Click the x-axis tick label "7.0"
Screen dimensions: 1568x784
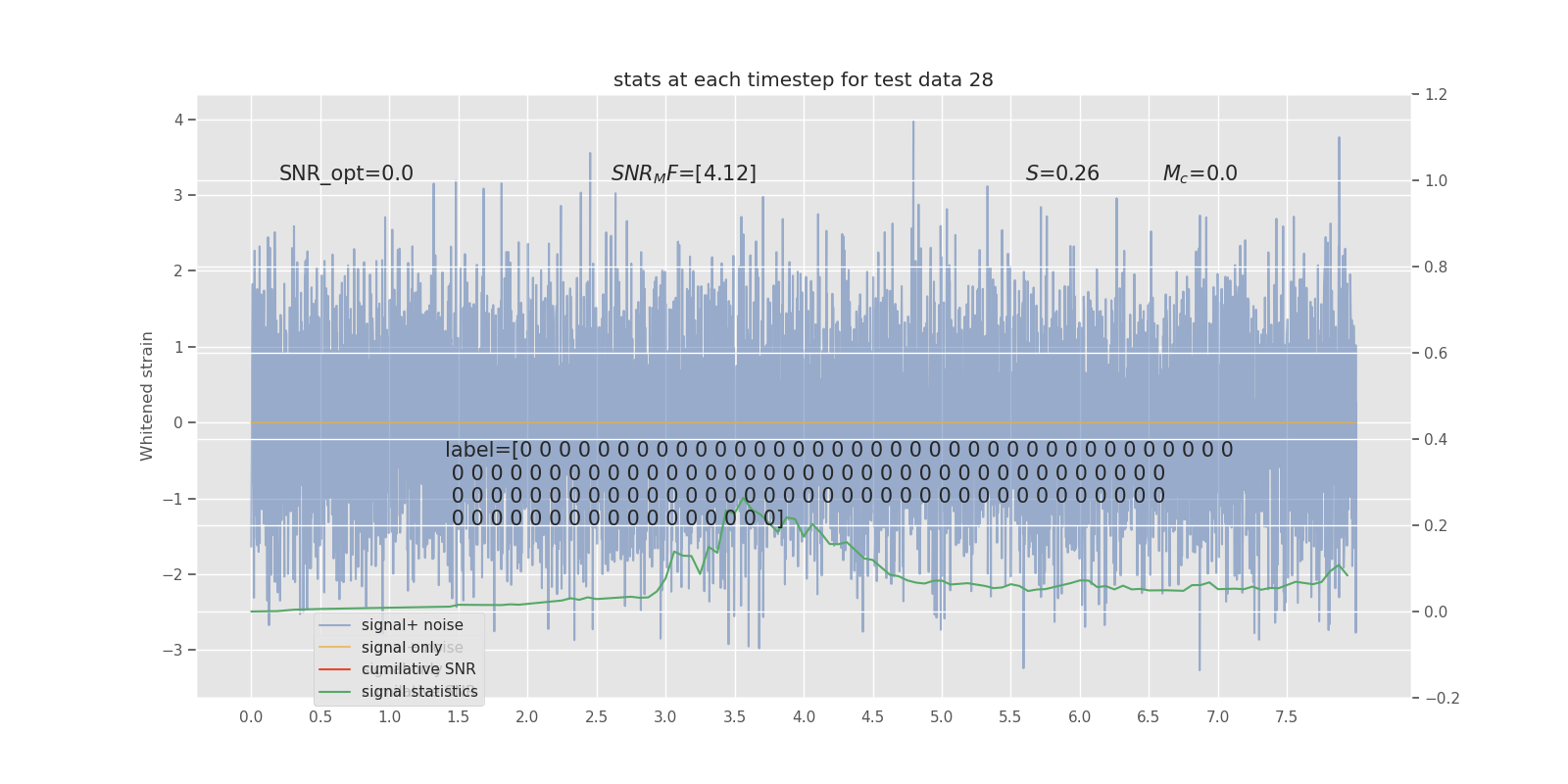click(x=1218, y=717)
